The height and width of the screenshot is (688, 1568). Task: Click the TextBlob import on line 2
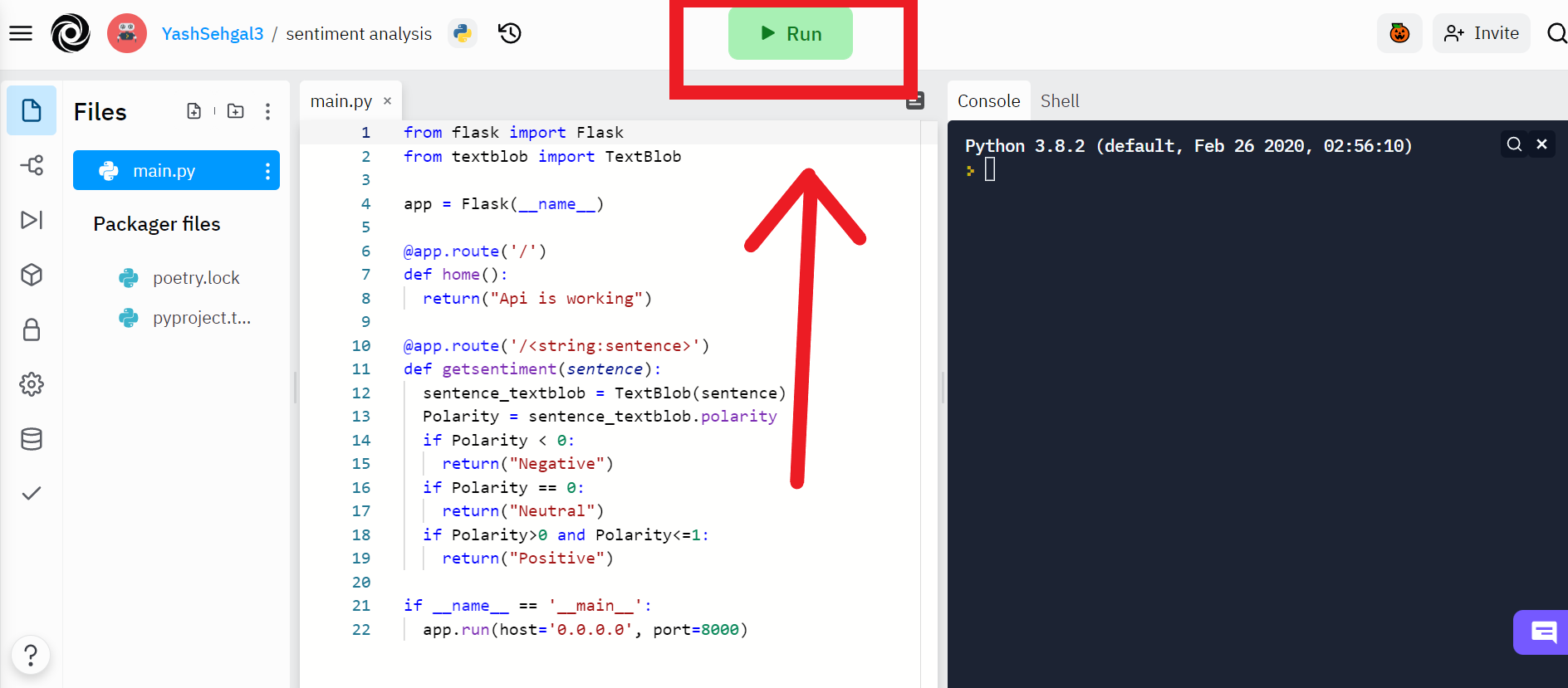643,157
